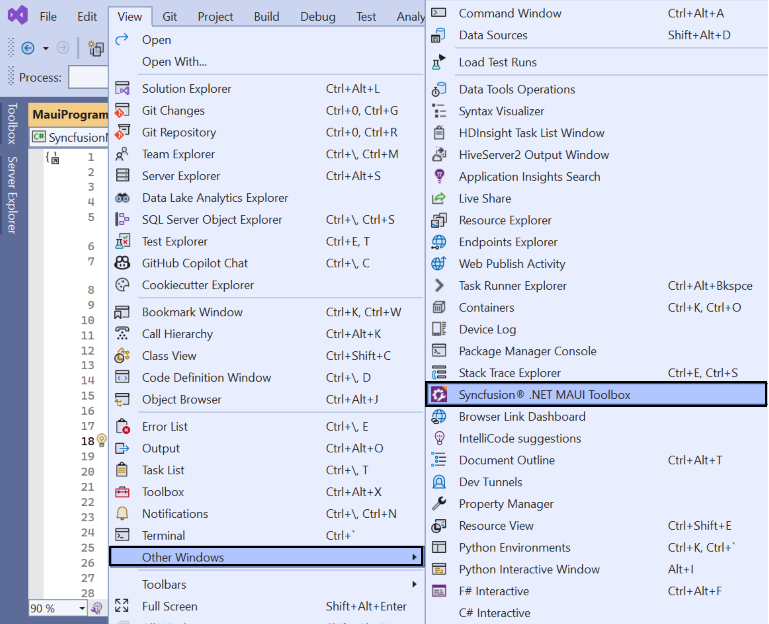
Task: Open the Toolbox side tab
Action: [x=12, y=123]
